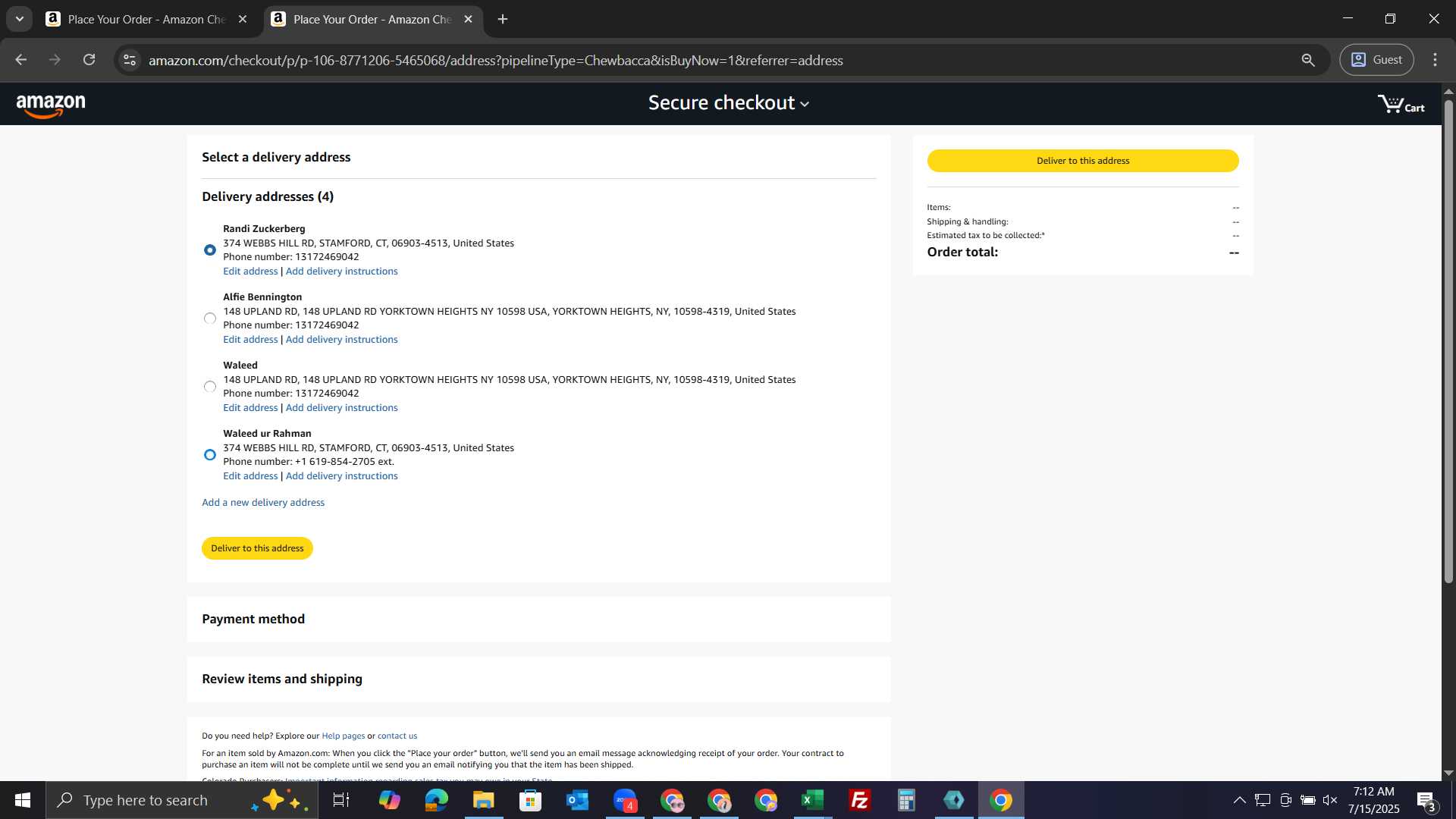Click sidebar Deliver to this address button
This screenshot has height=819, width=1456.
tap(1083, 161)
